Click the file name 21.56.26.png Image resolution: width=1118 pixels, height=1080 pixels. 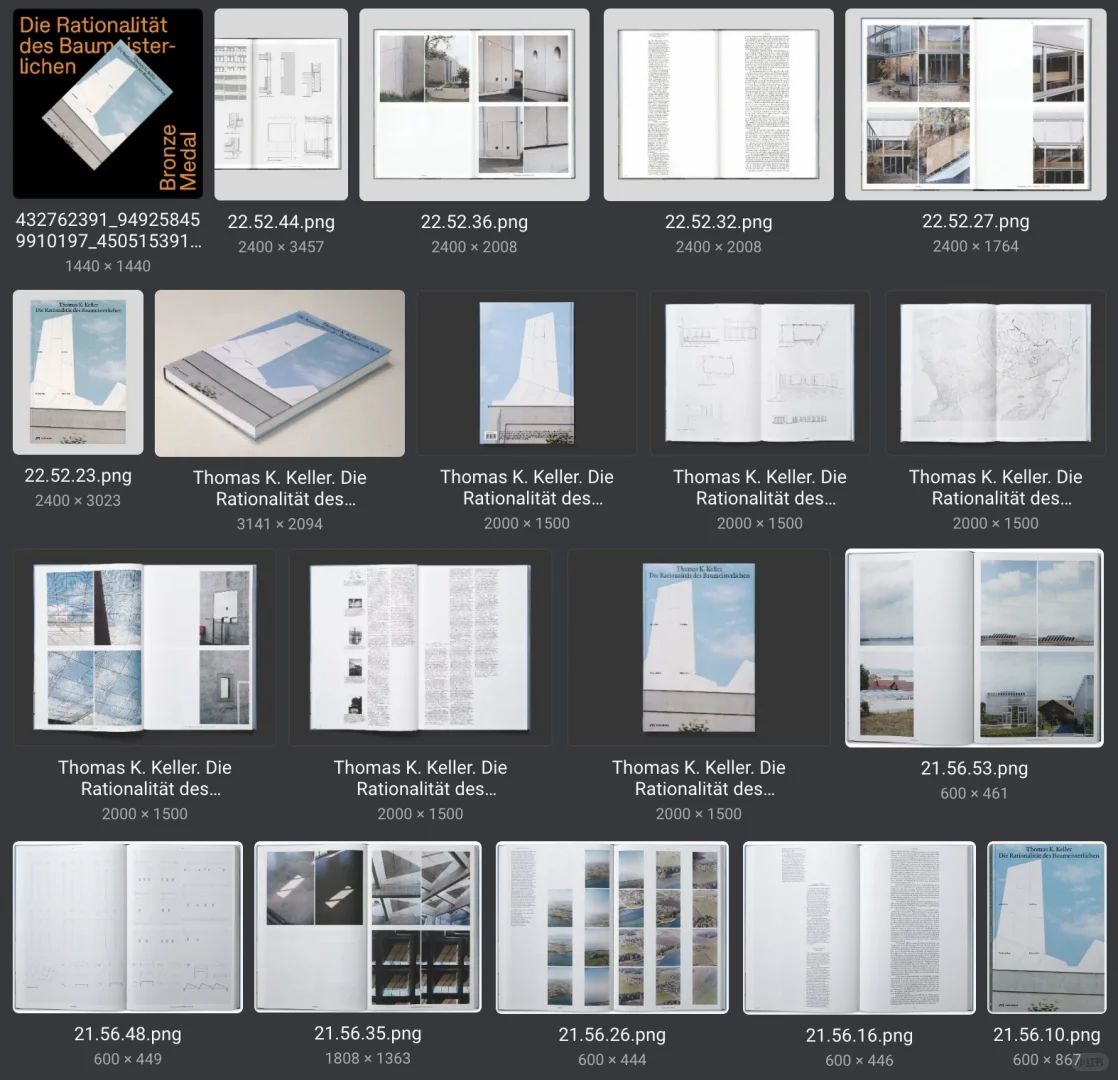pos(612,1034)
